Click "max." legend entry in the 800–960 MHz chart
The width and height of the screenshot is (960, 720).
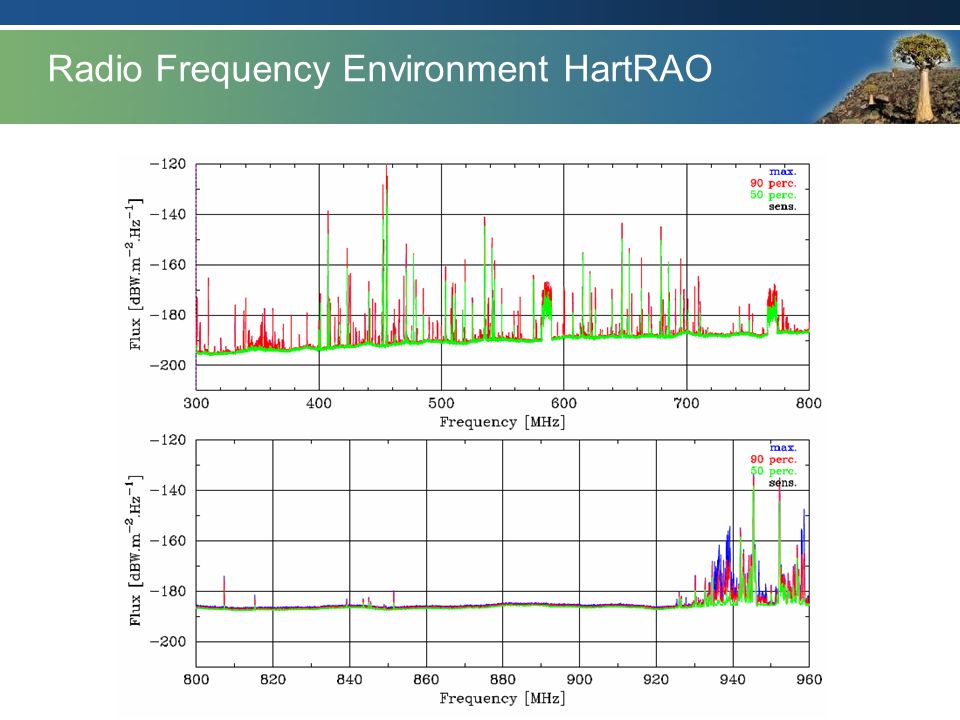pyautogui.click(x=782, y=448)
